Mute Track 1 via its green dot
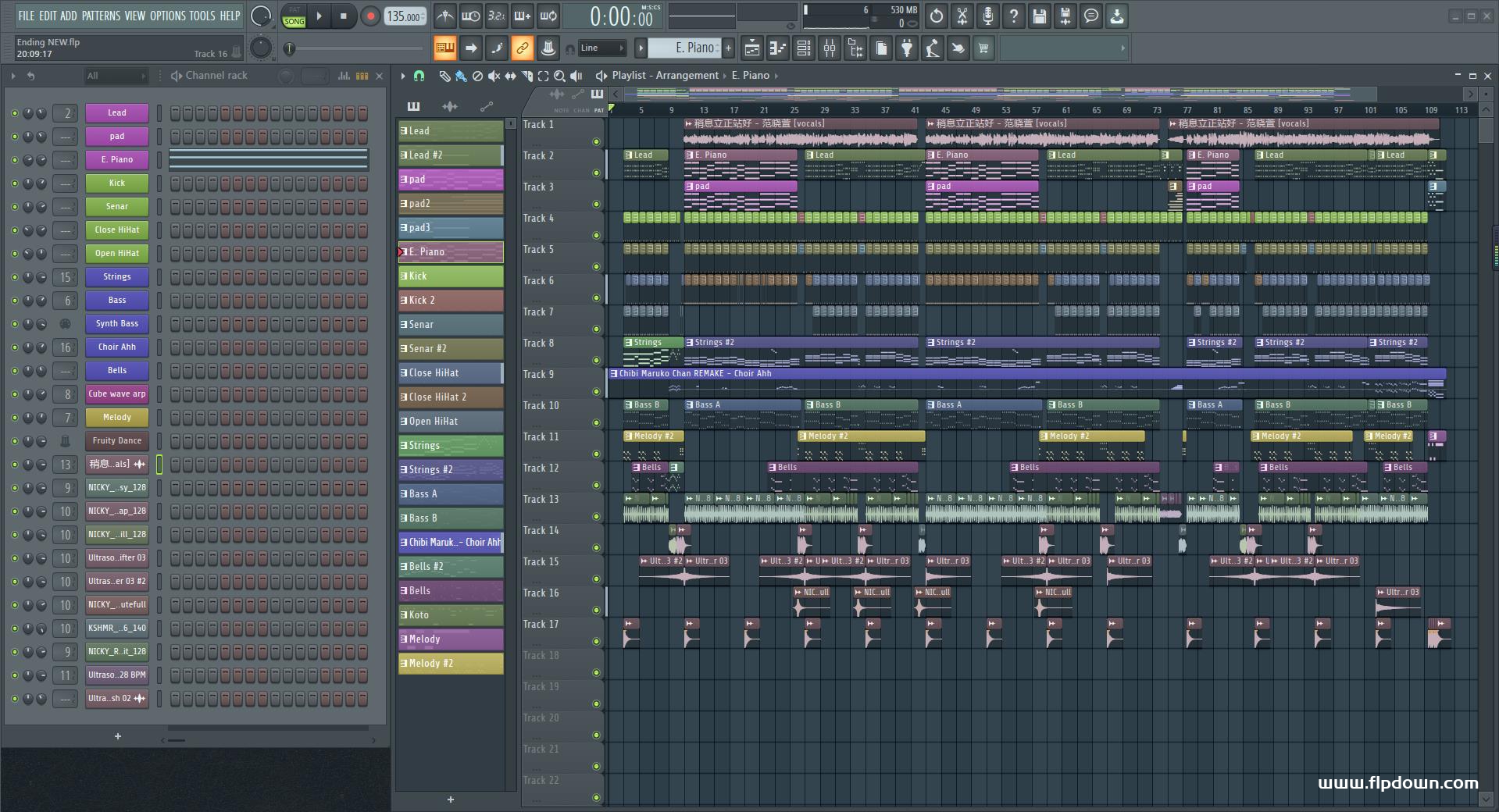Image resolution: width=1499 pixels, height=812 pixels. [597, 142]
